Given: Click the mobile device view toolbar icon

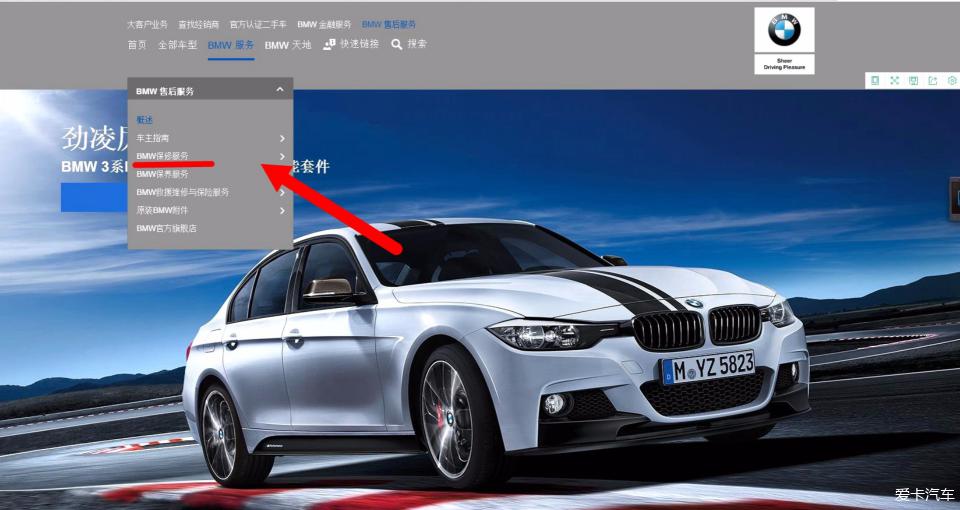Looking at the screenshot, I should (876, 80).
